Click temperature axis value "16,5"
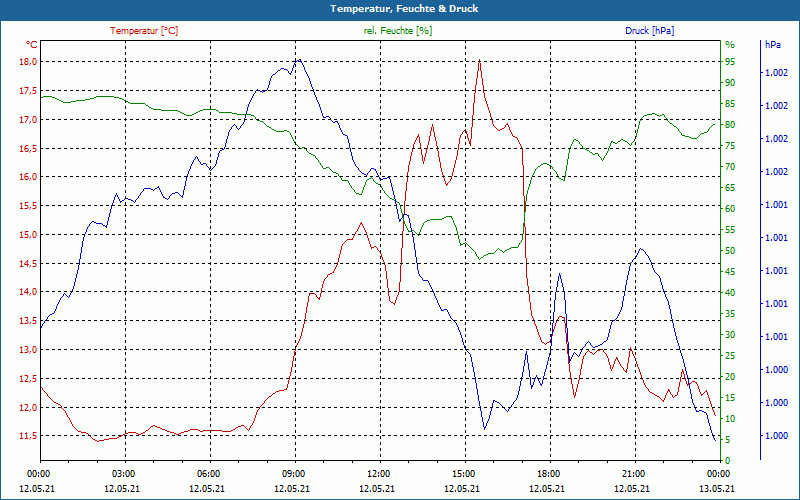Viewport: 800px width, 500px height. [x=29, y=148]
